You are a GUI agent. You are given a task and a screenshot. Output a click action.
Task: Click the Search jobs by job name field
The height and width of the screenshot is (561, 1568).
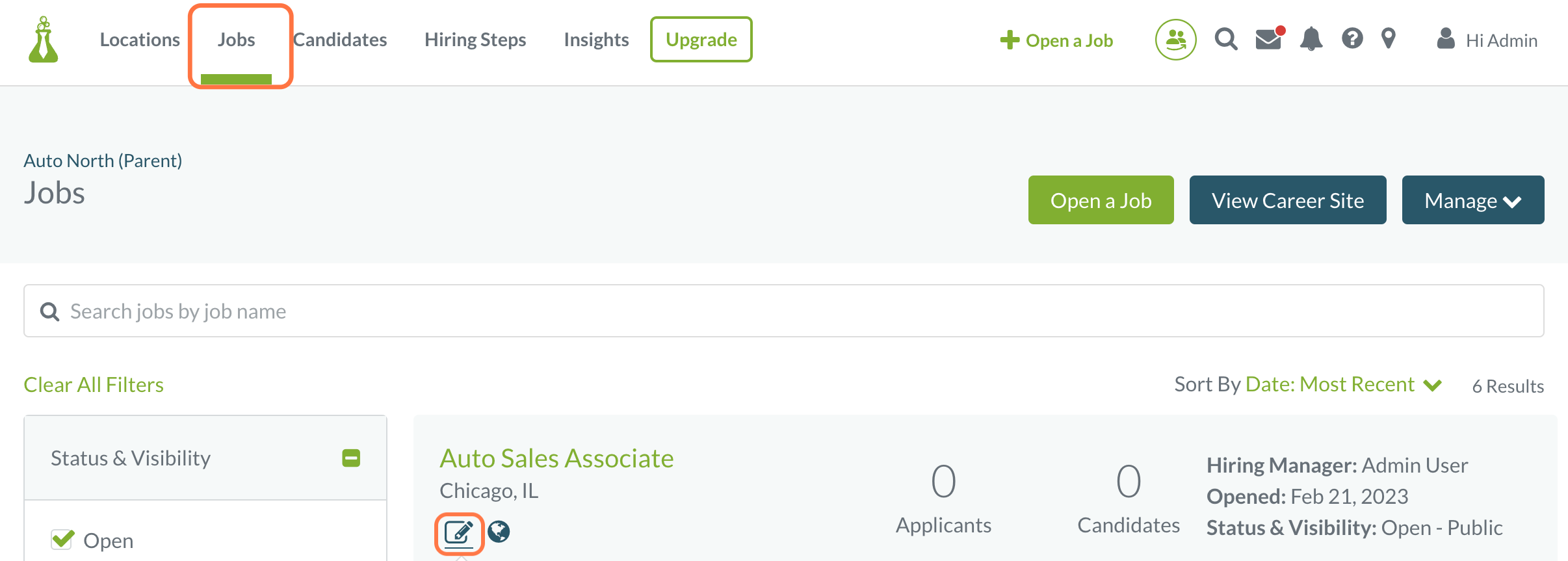click(784, 311)
